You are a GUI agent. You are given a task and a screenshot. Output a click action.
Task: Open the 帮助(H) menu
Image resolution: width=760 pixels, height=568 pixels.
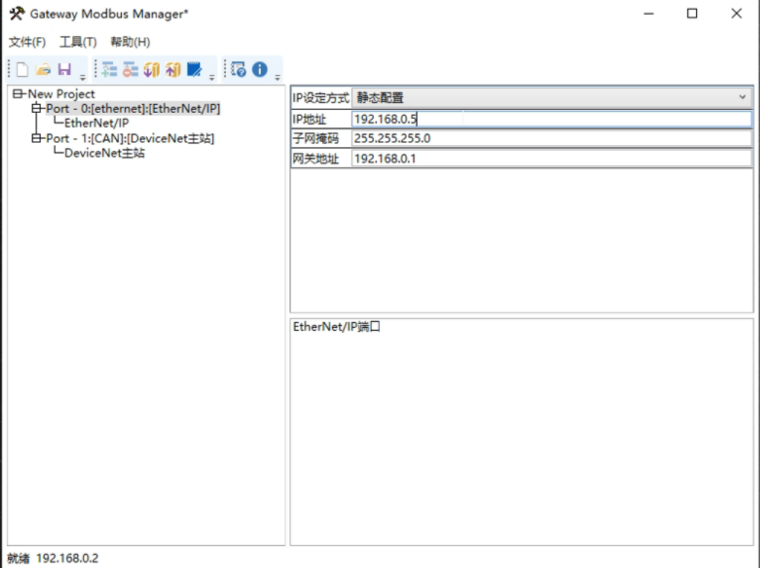tap(130, 42)
